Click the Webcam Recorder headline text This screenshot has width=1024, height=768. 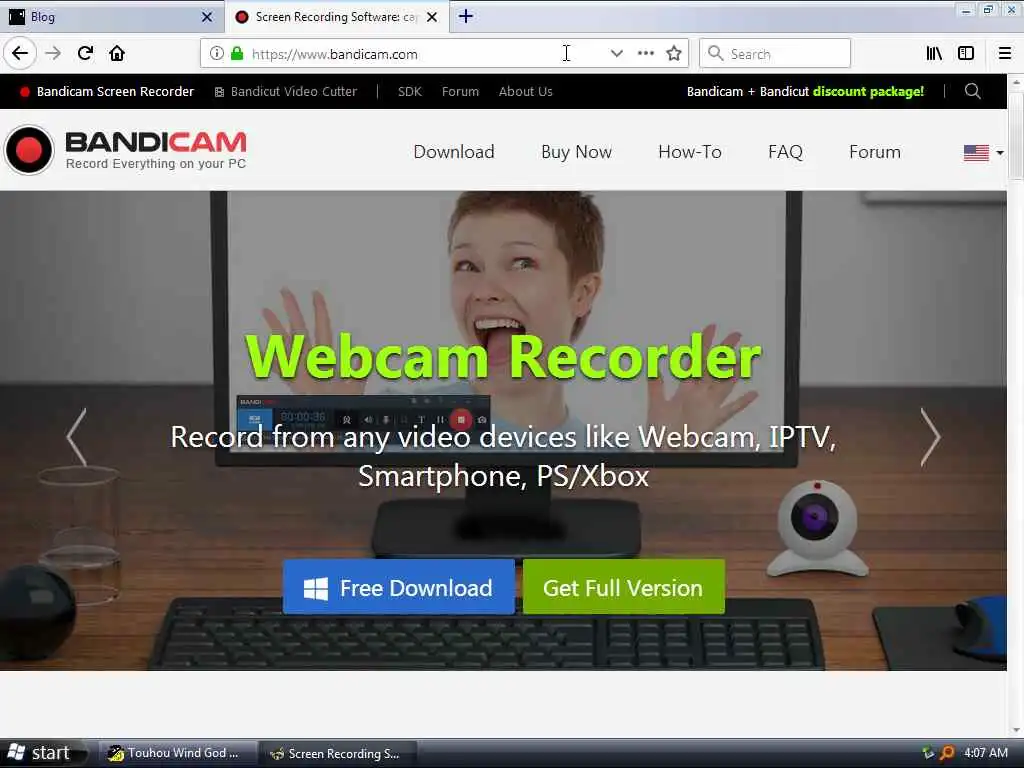504,357
